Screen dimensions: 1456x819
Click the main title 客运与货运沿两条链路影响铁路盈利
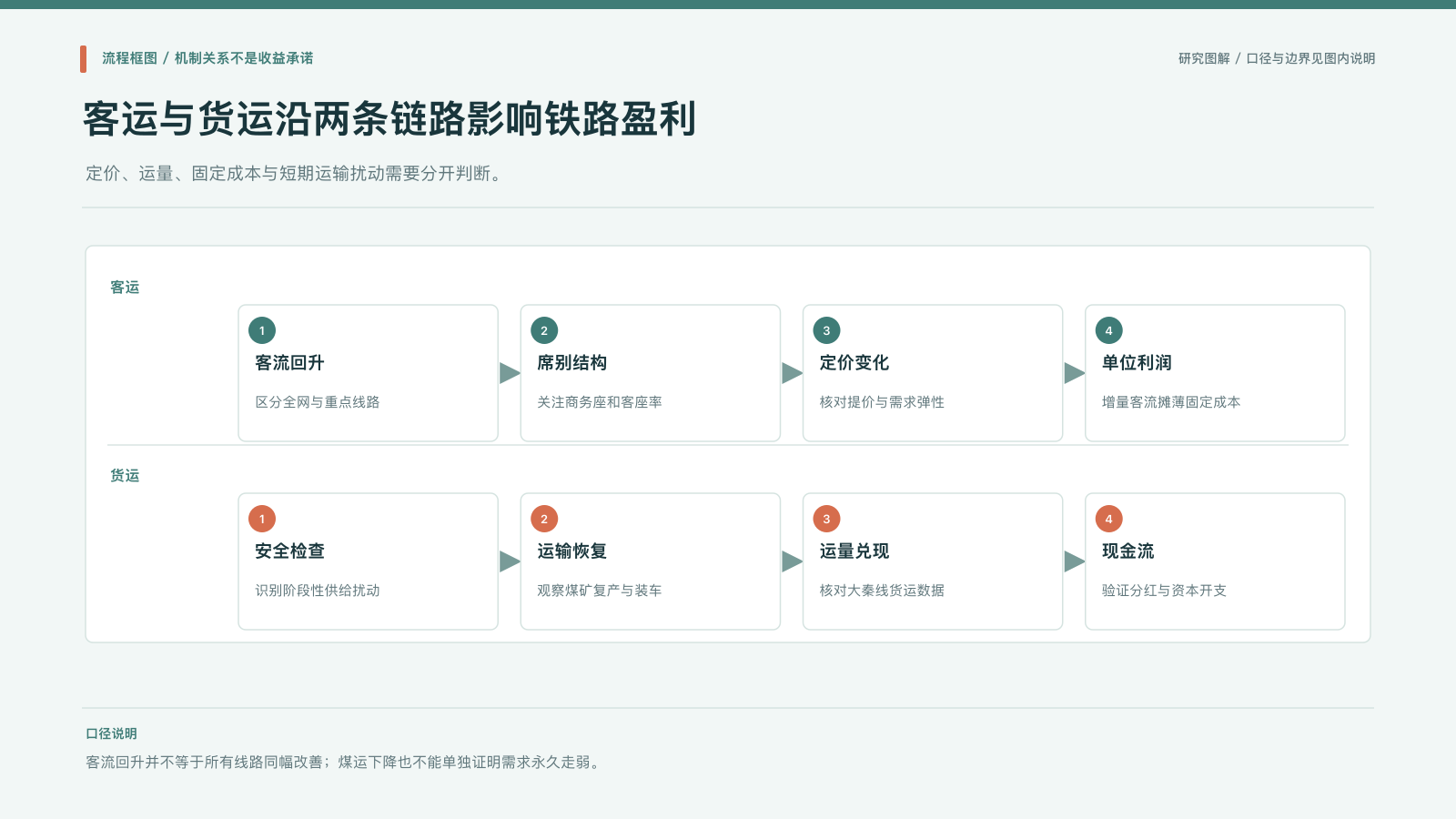tap(389, 119)
